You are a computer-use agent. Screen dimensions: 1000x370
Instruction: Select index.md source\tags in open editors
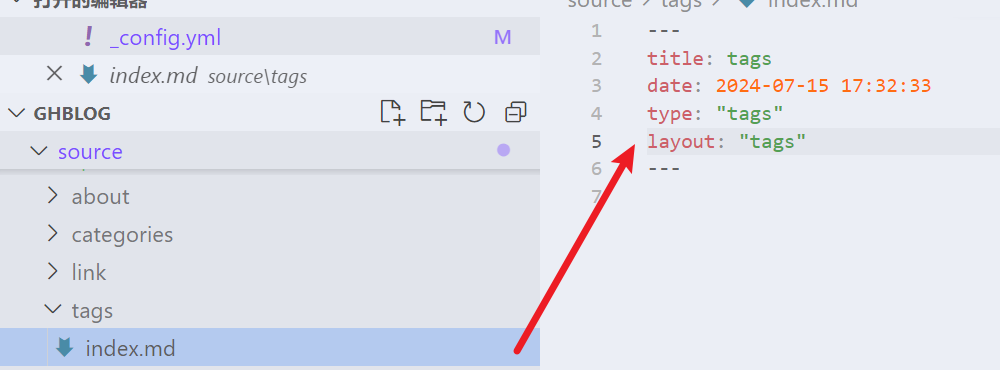270,75
